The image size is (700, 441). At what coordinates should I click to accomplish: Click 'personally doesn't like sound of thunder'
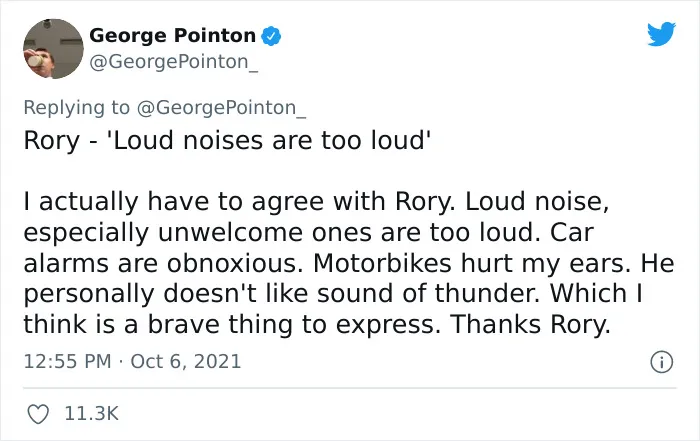click(x=282, y=294)
